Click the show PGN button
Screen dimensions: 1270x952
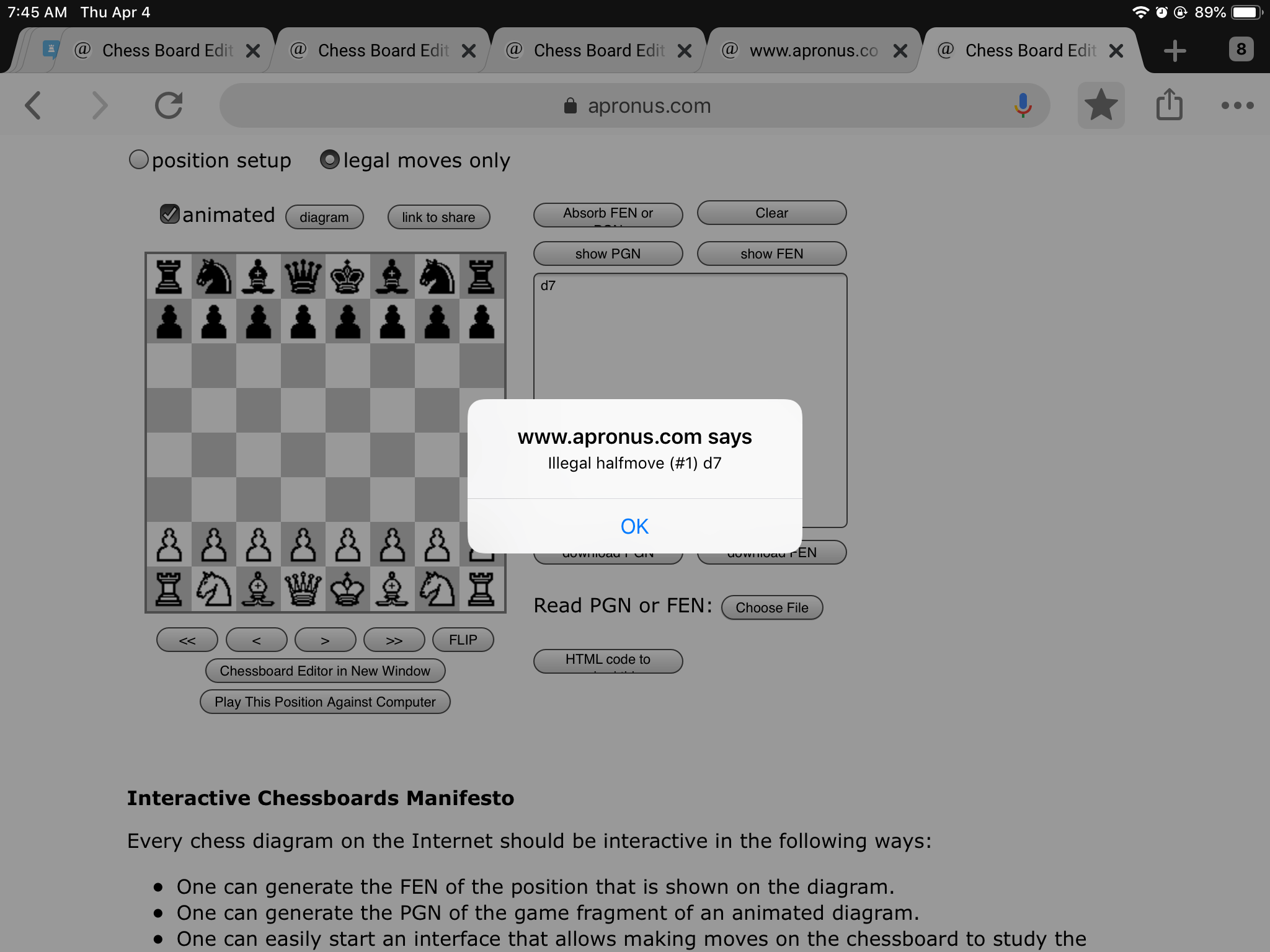coord(608,253)
